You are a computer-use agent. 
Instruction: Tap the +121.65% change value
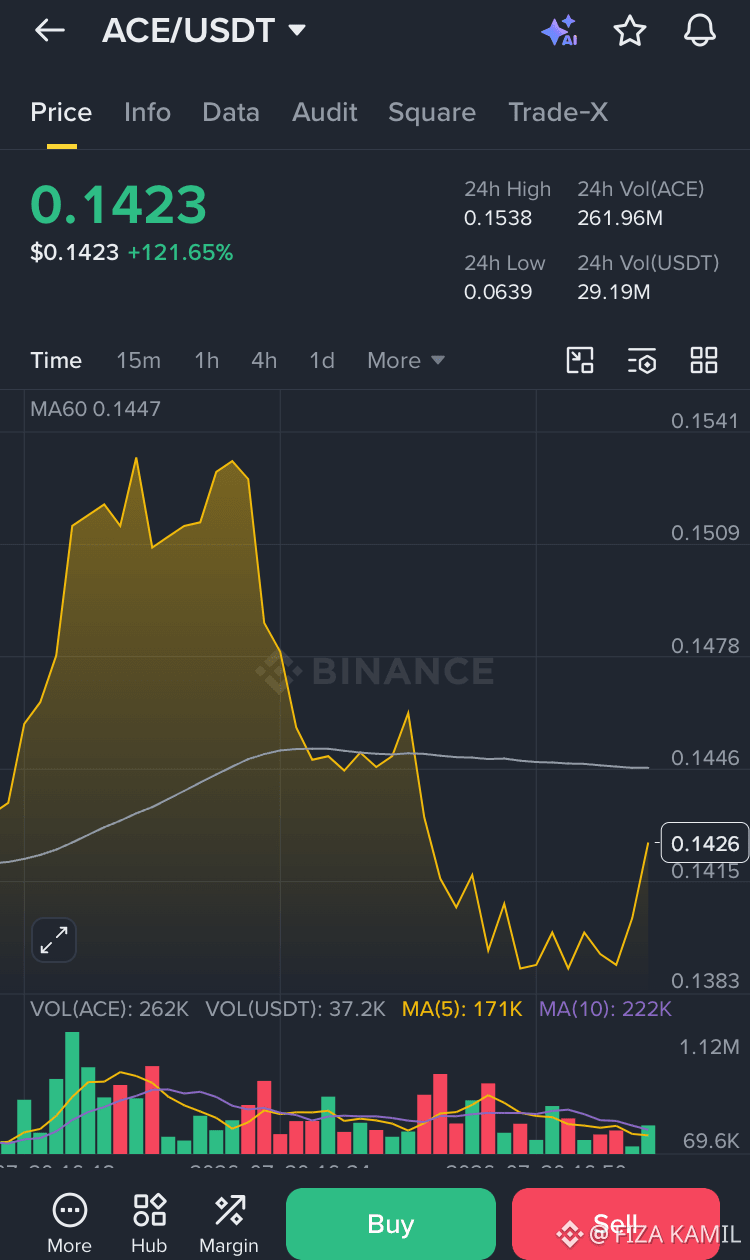coord(180,253)
